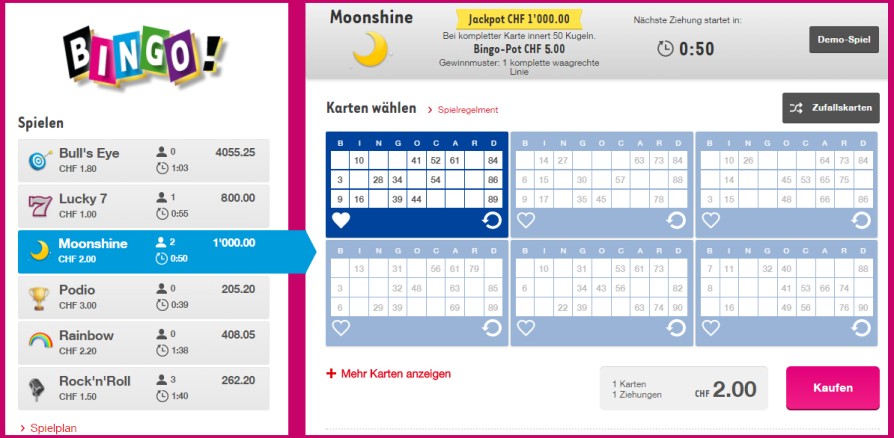
Task: Generate random cards with Zufallskarten
Action: tap(830, 108)
